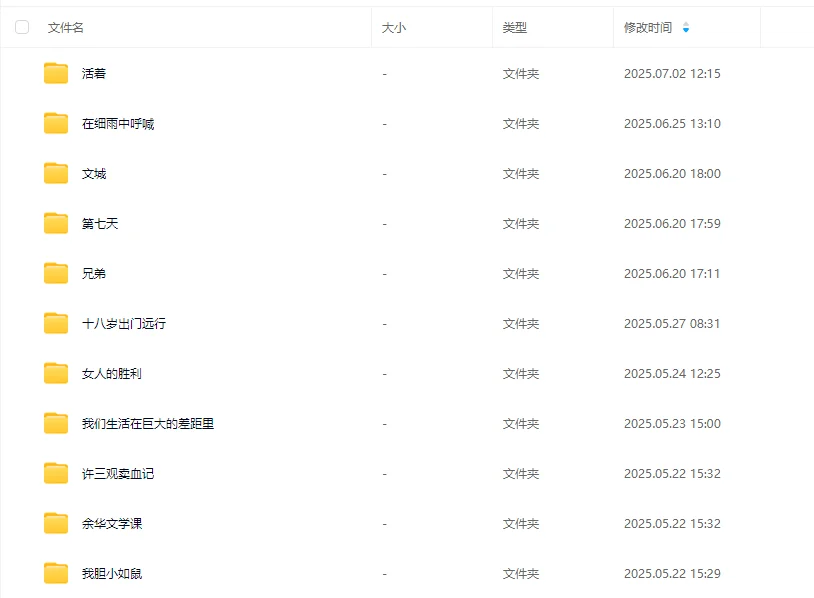
Task: Open the 十八岁出门远行 folder icon
Action: pyautogui.click(x=56, y=323)
